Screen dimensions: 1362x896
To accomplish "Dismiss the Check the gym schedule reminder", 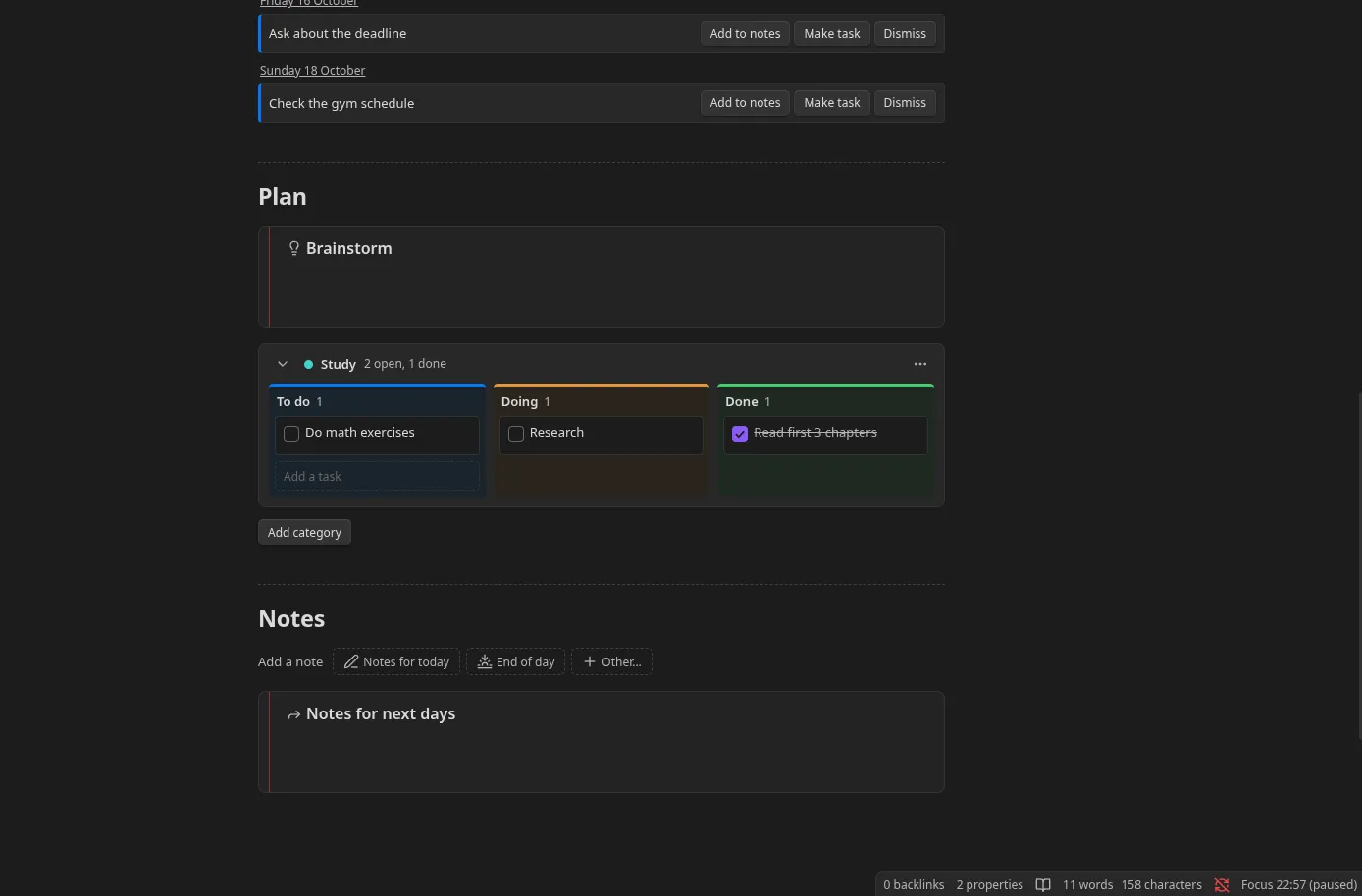I will 905,103.
